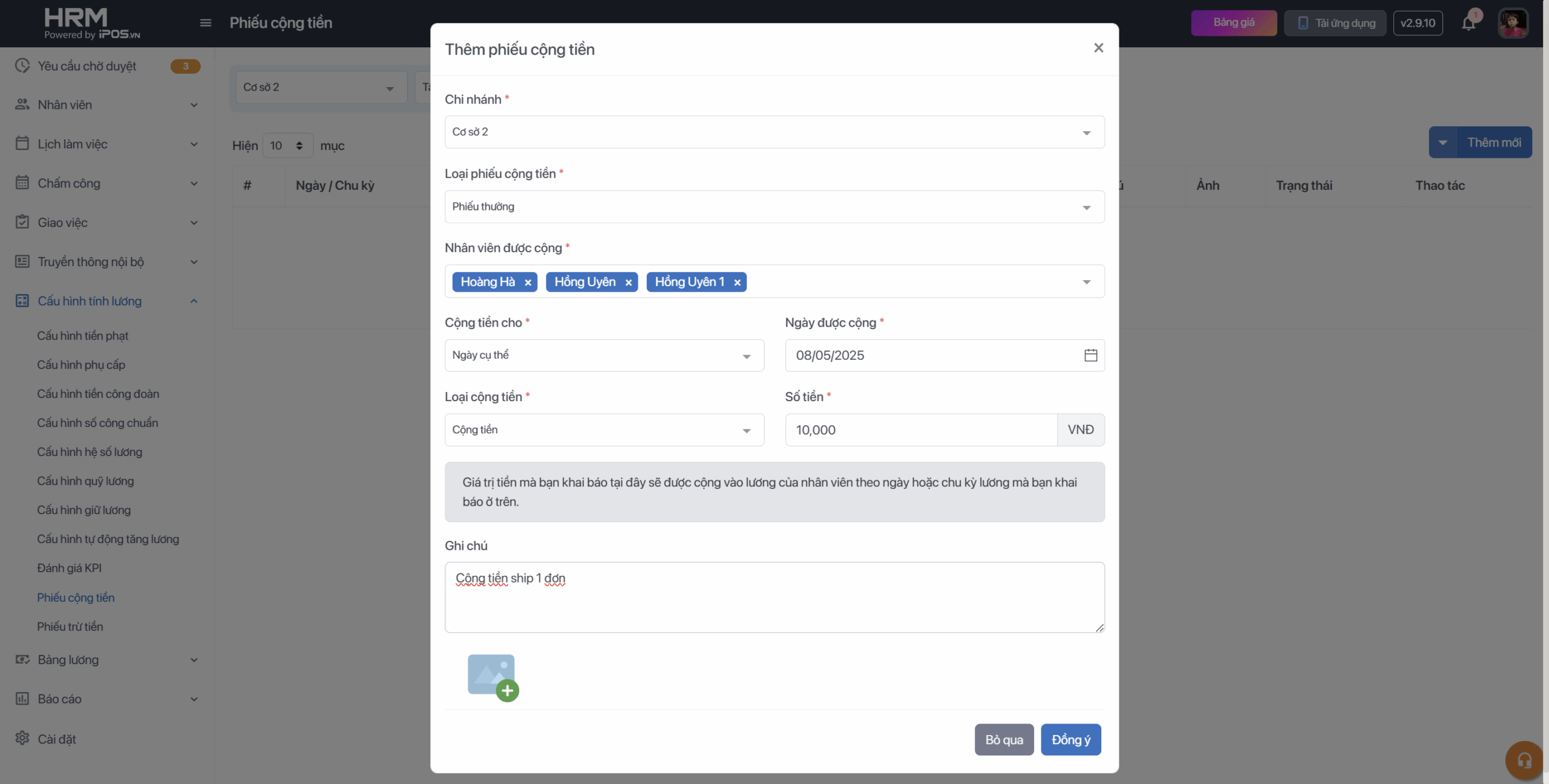Click the Số tiền amount field
Screen dimensions: 1549x784
[x=920, y=430]
